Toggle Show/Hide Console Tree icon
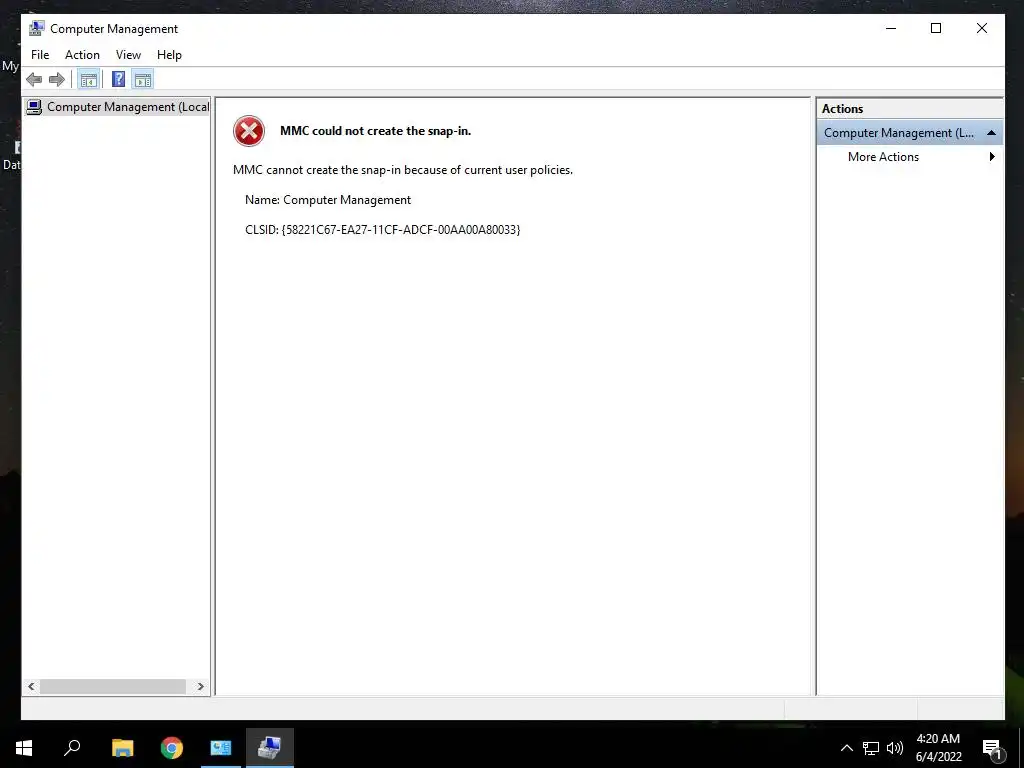 click(88, 80)
